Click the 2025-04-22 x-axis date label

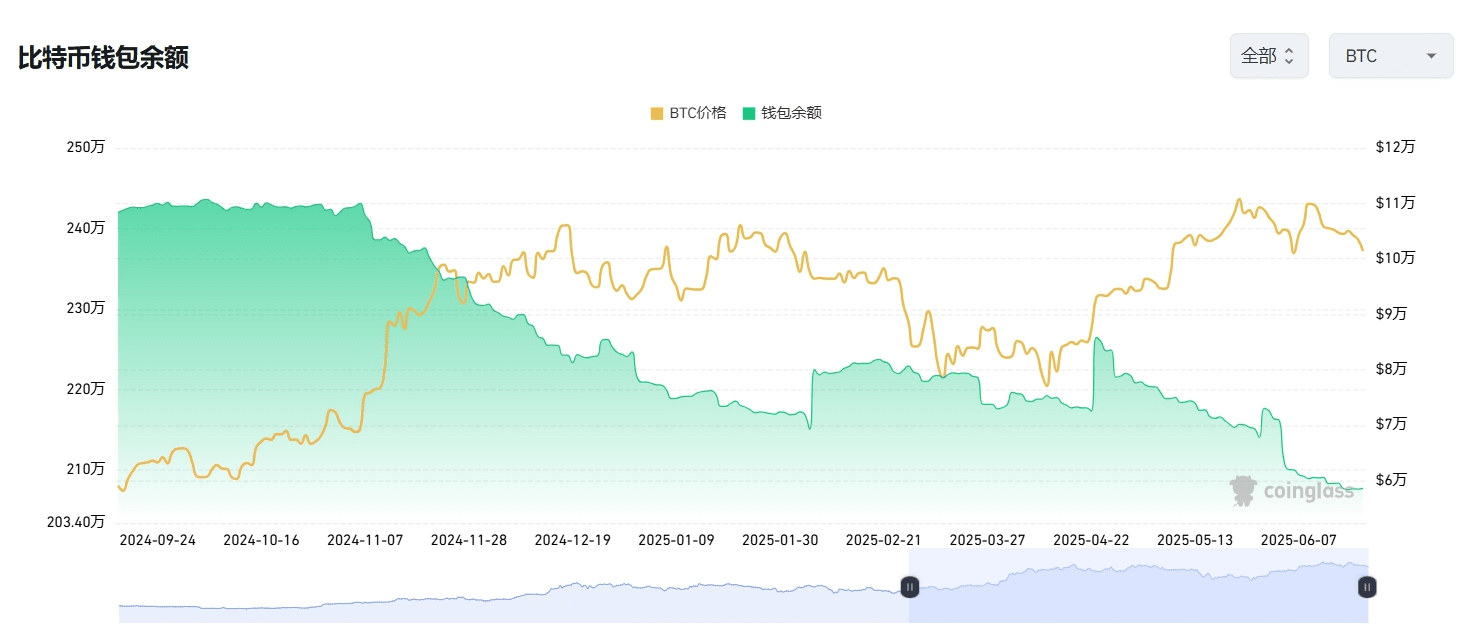pyautogui.click(x=1091, y=540)
